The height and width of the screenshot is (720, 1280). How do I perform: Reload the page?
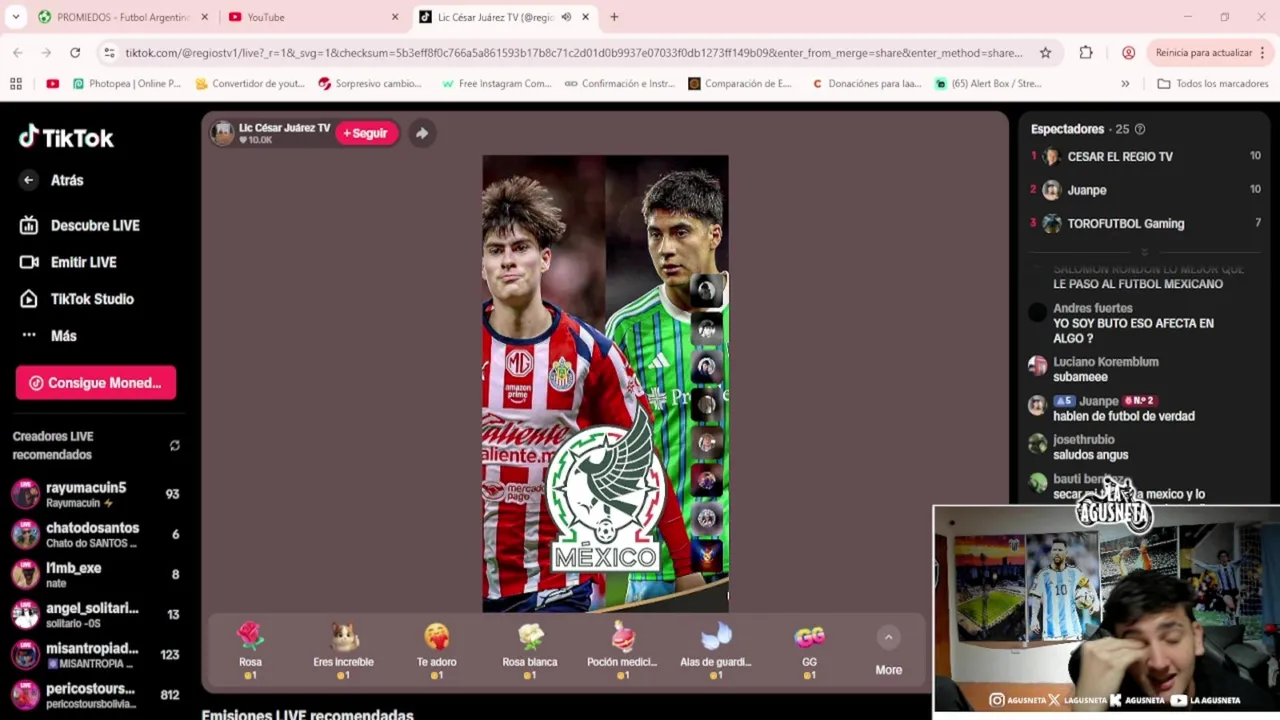(x=75, y=53)
